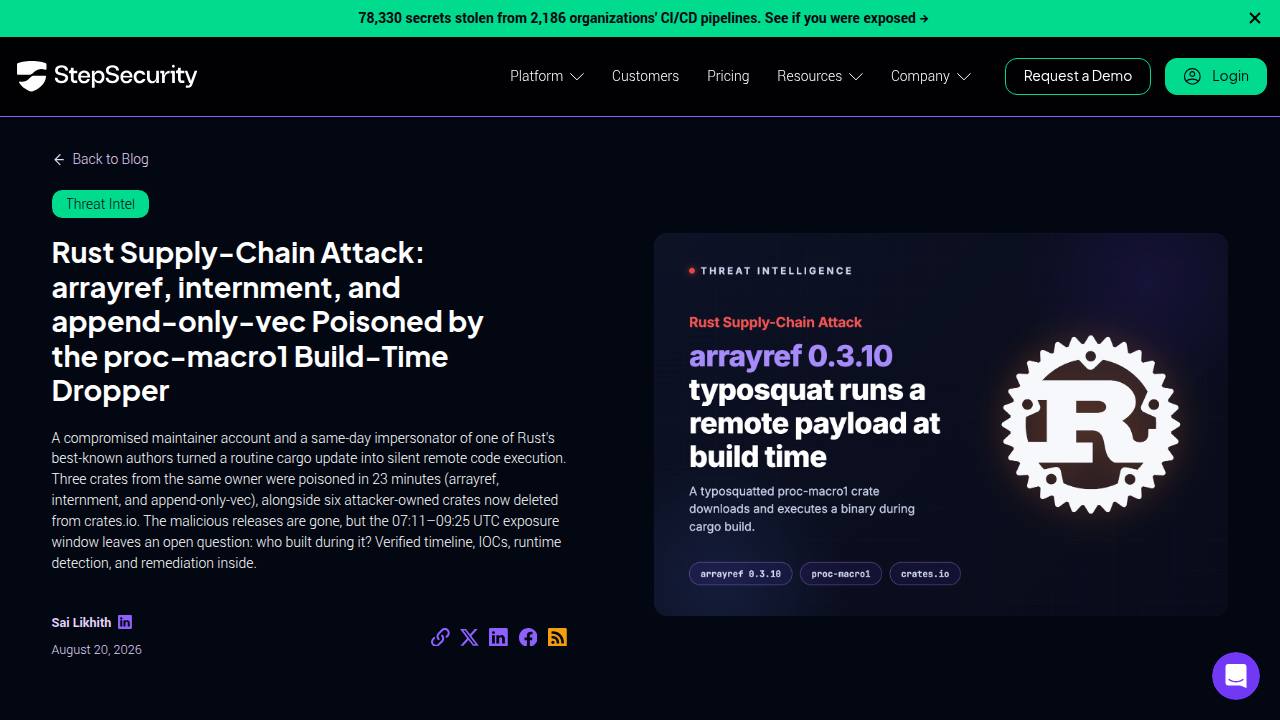This screenshot has width=1280, height=720.
Task: Share the article on Facebook
Action: [528, 637]
